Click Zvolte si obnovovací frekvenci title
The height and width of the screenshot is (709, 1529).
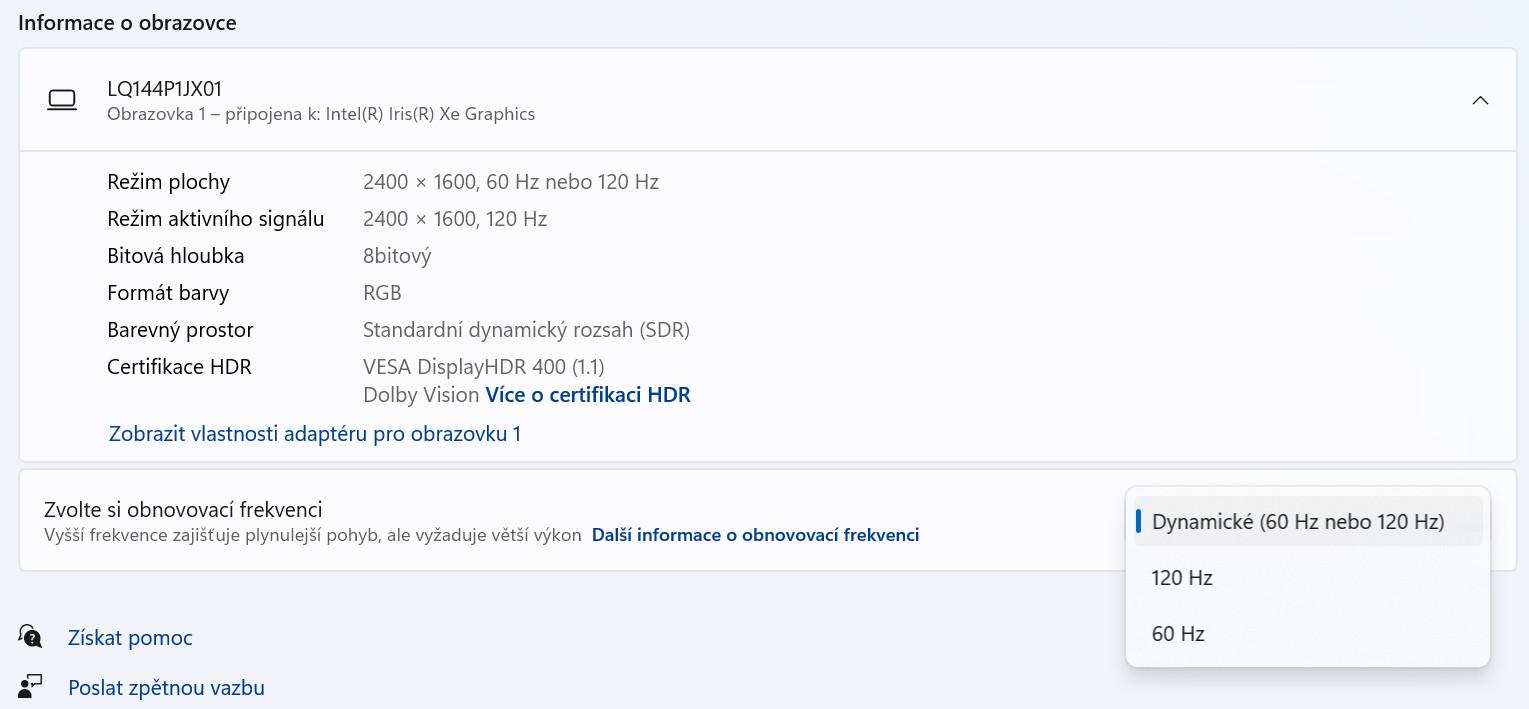[x=183, y=510]
